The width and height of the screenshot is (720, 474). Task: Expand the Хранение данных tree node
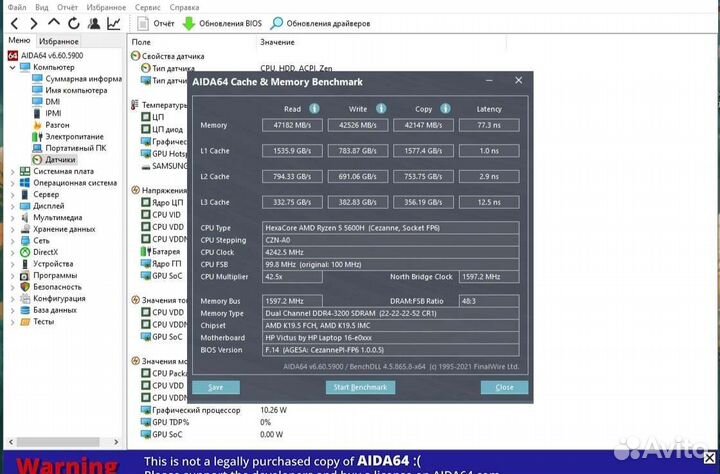tap(12, 229)
